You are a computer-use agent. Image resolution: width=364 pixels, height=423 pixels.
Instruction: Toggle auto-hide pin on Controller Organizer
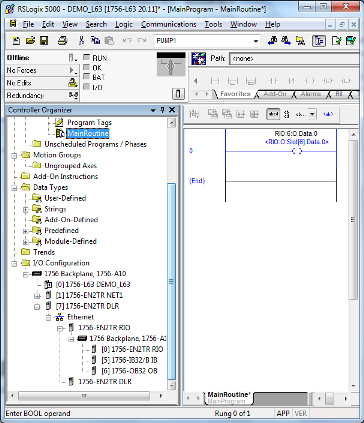point(162,110)
